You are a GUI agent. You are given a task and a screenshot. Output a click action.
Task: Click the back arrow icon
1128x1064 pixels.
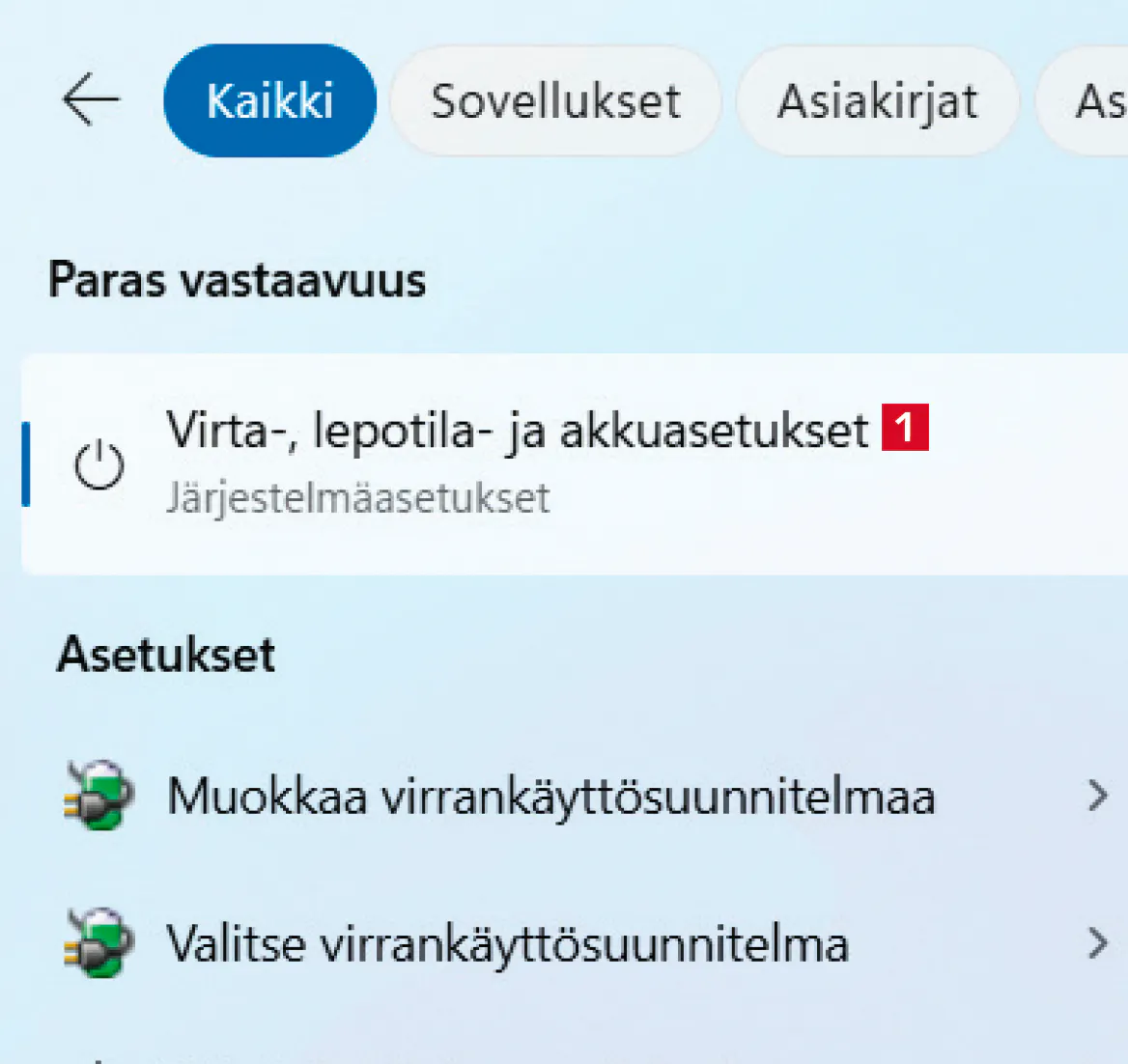coord(91,100)
